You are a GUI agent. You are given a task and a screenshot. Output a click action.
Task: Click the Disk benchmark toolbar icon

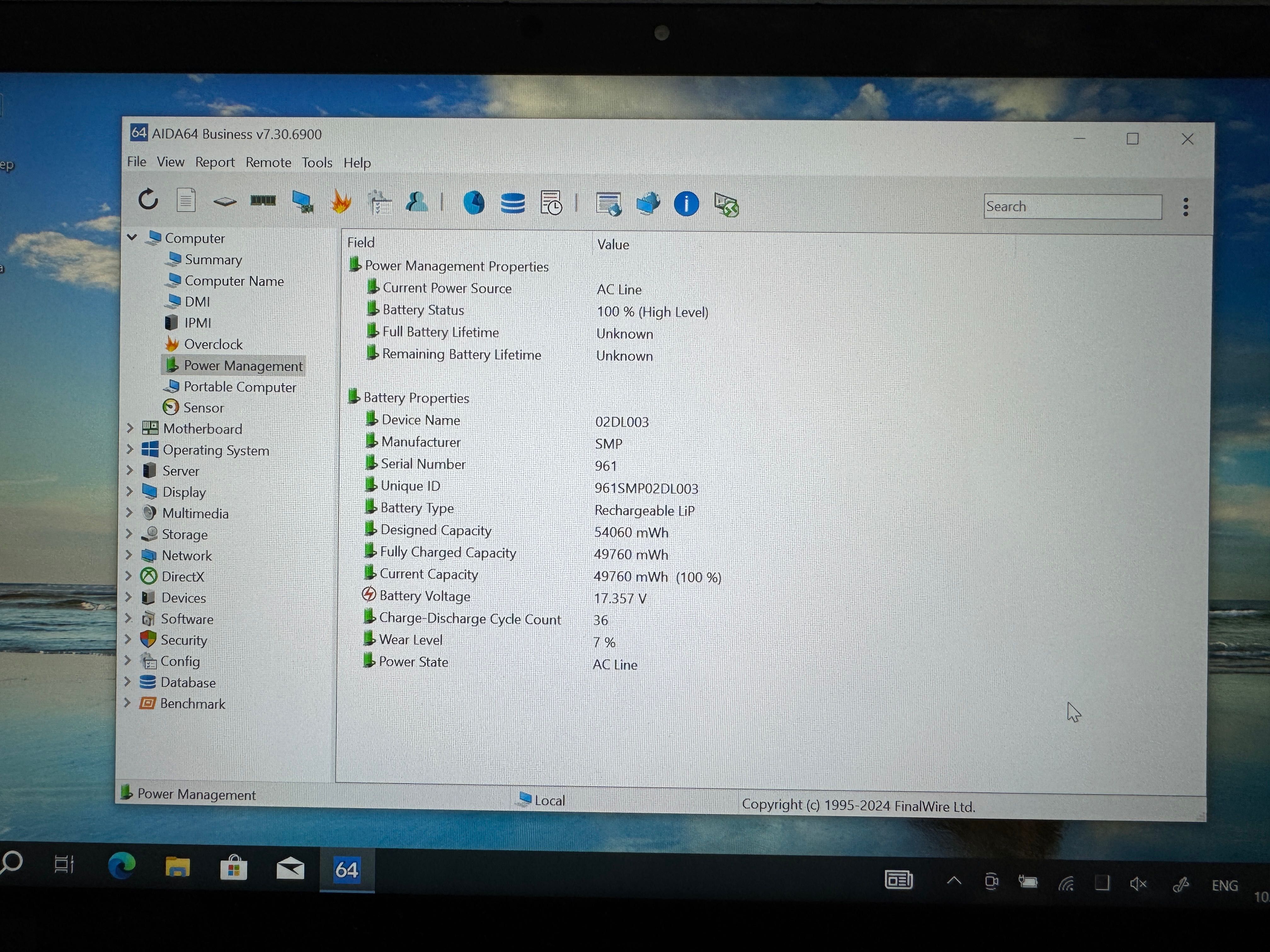tap(225, 201)
